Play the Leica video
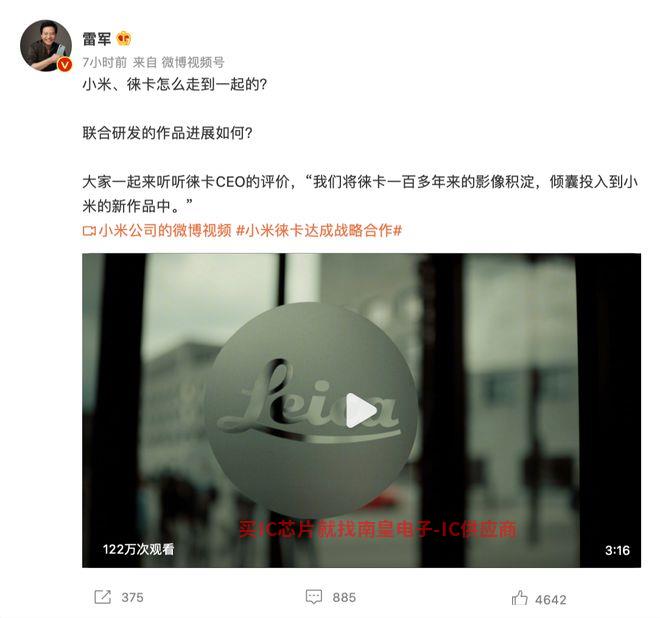 [x=361, y=410]
